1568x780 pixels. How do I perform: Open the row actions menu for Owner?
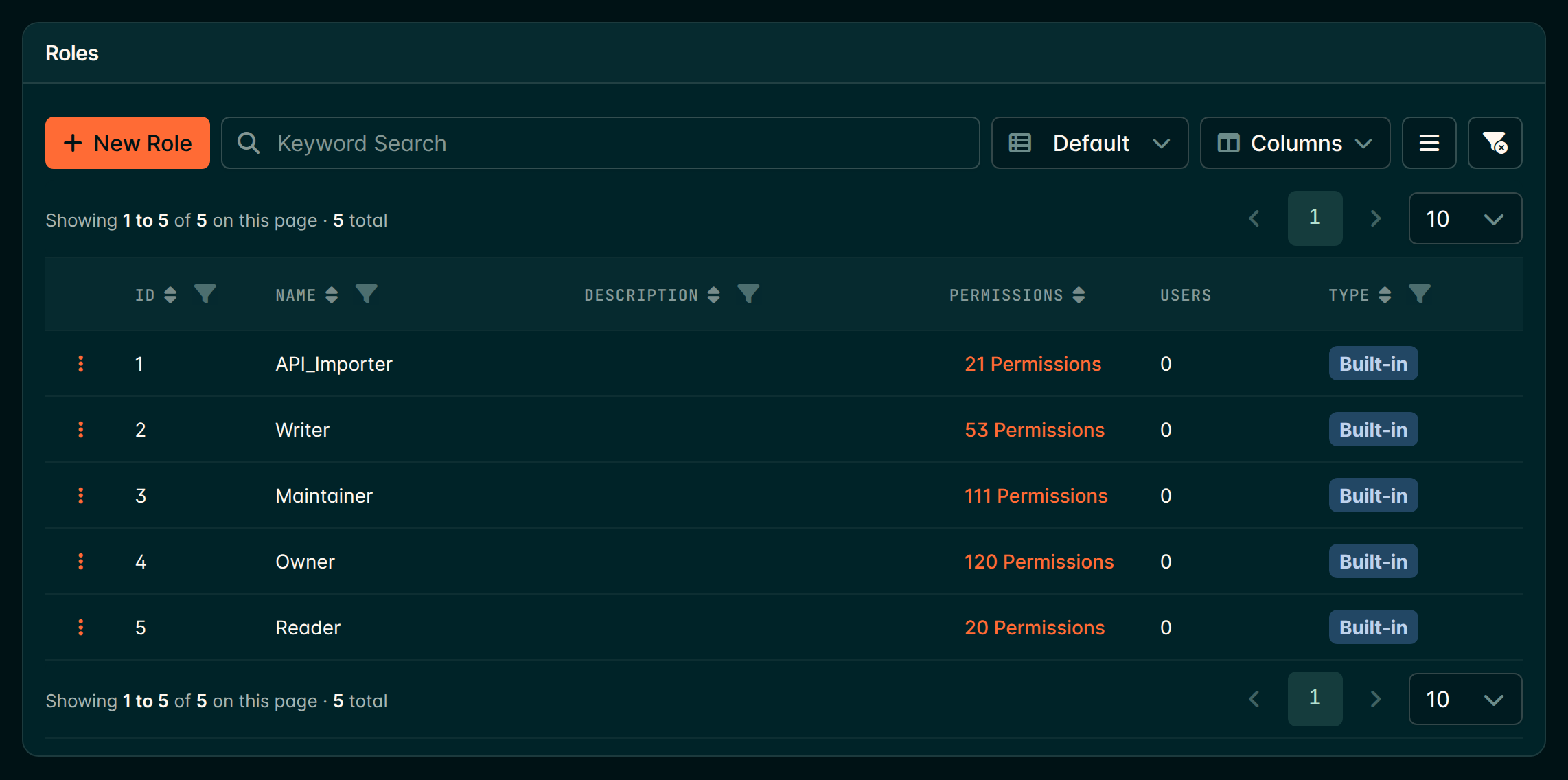(81, 562)
